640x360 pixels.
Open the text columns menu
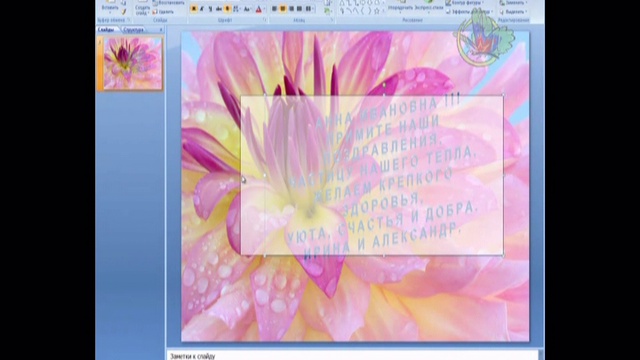pyautogui.click(x=309, y=9)
